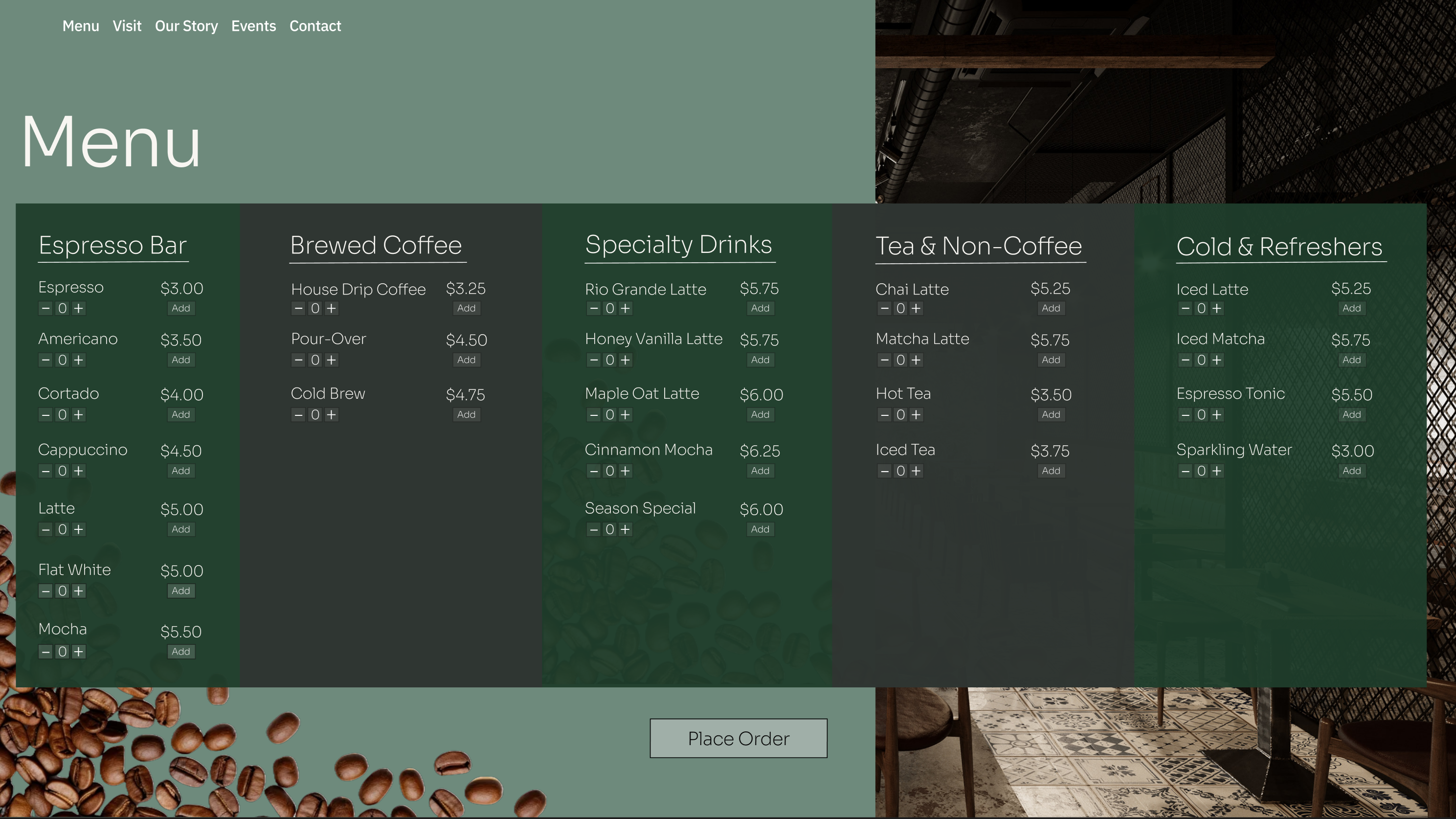This screenshot has width=1456, height=819.
Task: Add the Matcha Latte to the order
Action: point(1050,360)
